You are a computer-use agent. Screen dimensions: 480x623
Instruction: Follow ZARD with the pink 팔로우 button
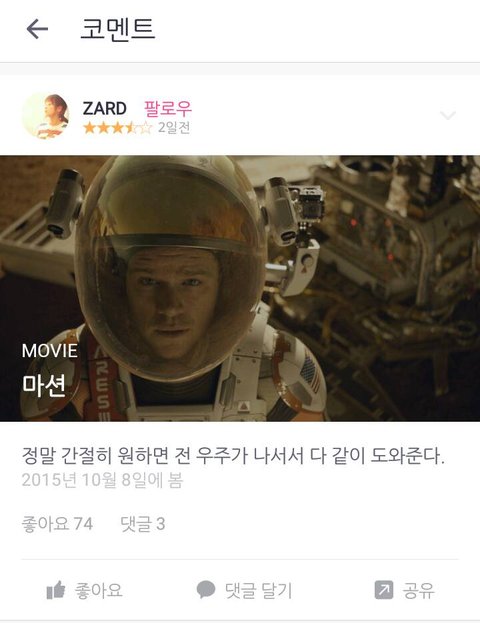pos(168,108)
